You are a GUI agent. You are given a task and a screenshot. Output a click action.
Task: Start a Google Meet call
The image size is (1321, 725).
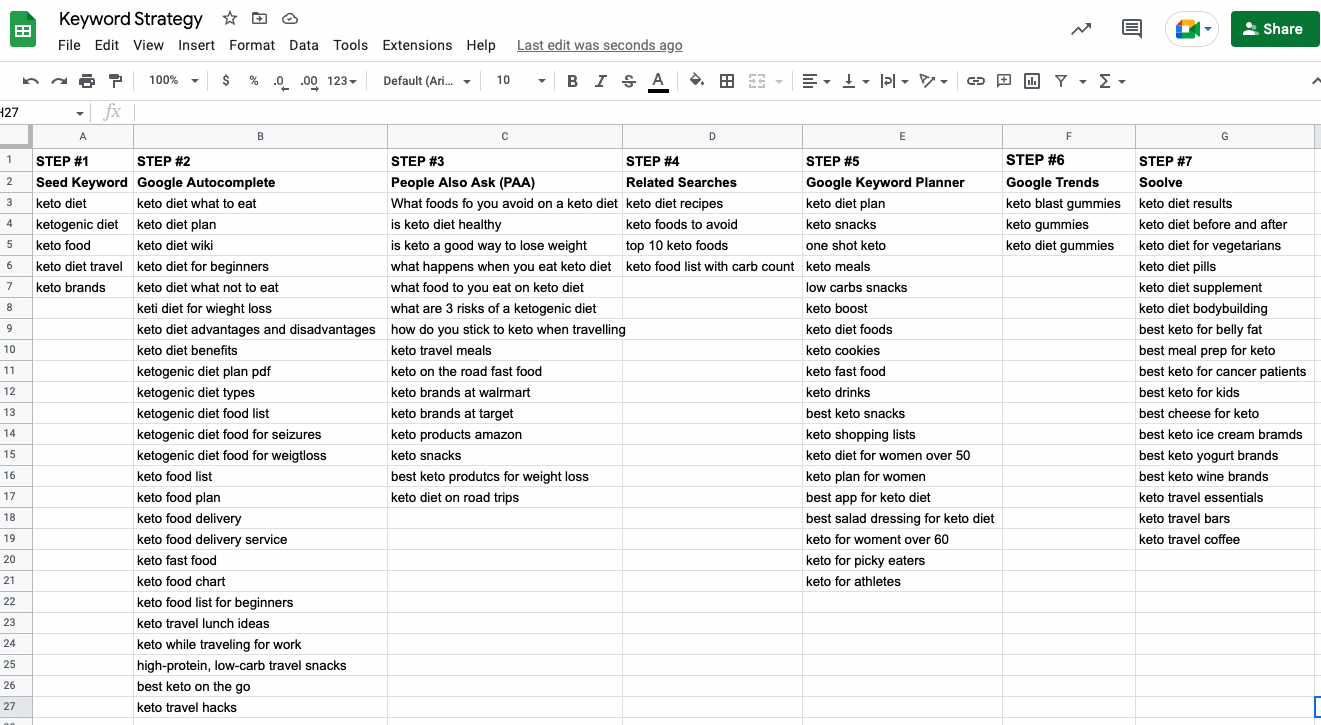(1192, 29)
